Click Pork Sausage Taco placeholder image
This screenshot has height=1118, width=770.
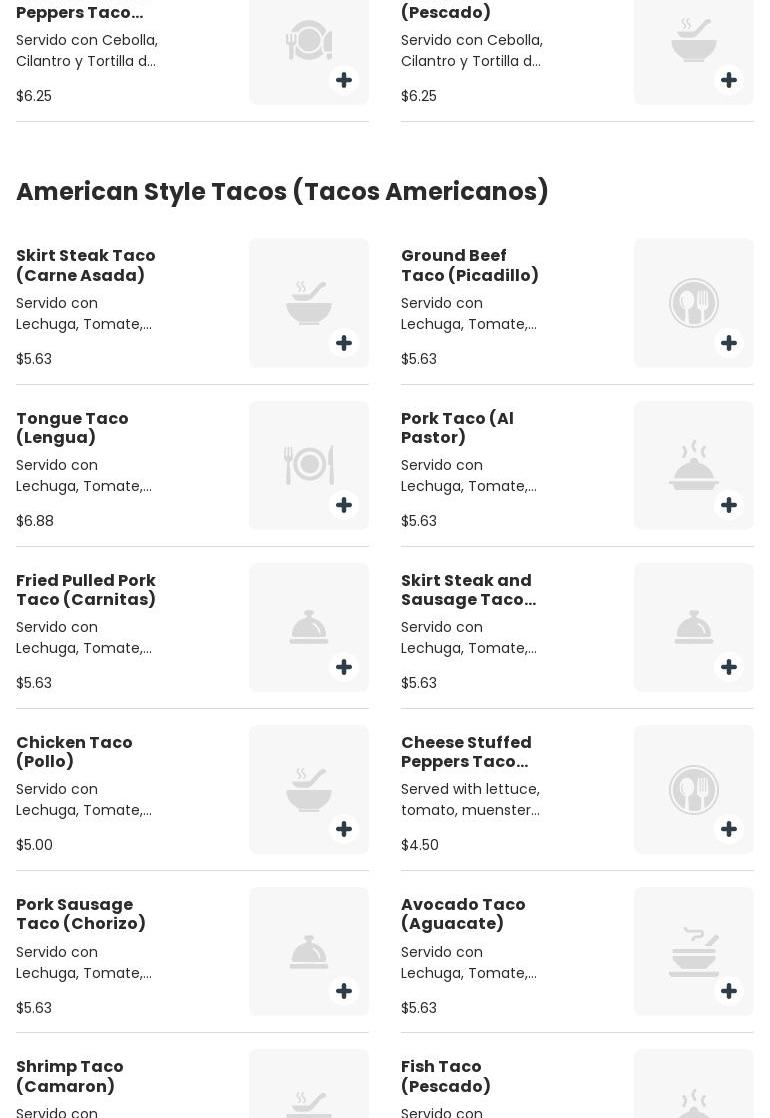click(308, 950)
